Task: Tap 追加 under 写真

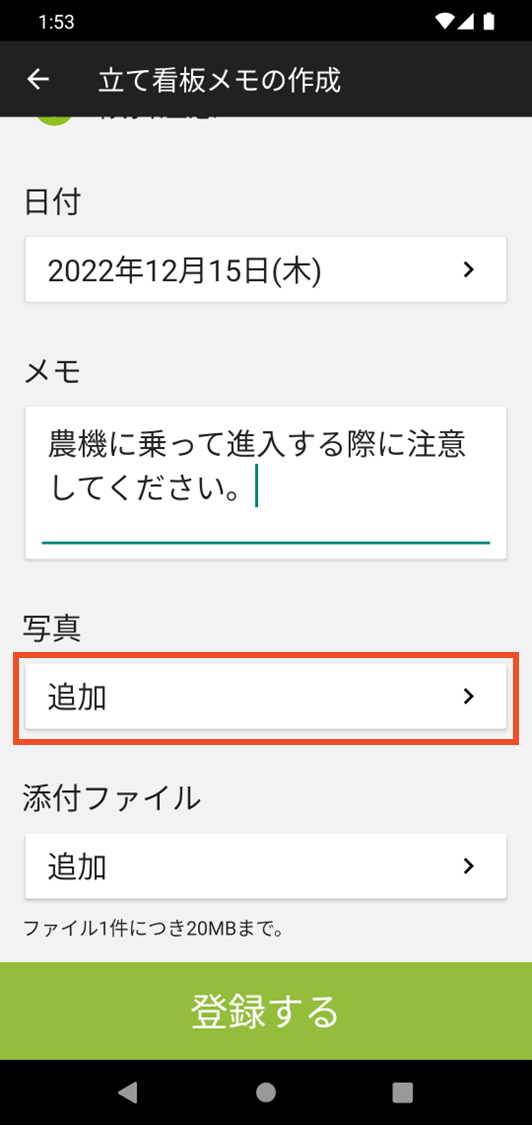Action: click(x=78, y=697)
